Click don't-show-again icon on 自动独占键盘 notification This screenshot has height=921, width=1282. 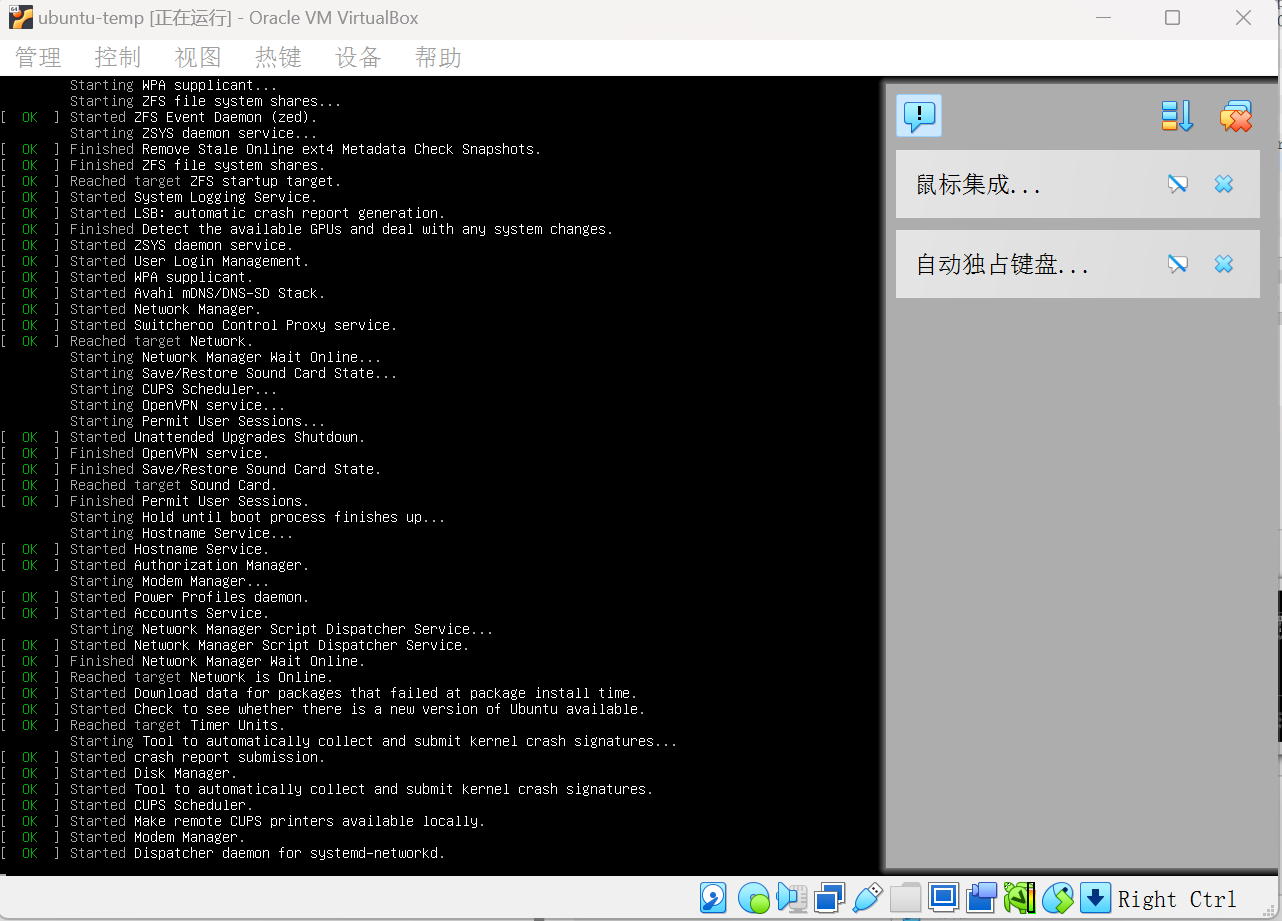1178,264
